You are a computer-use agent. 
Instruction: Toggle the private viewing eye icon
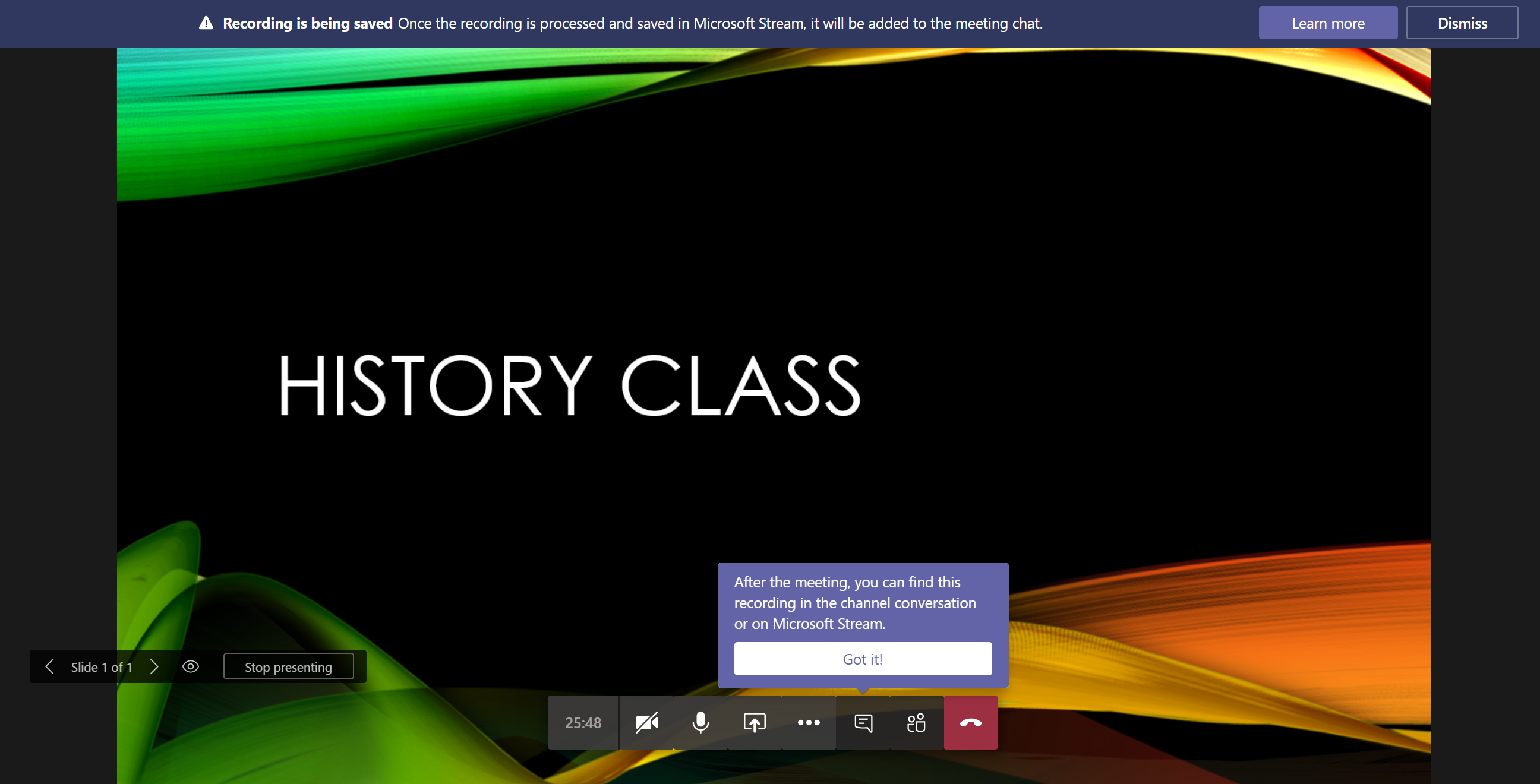pos(191,667)
